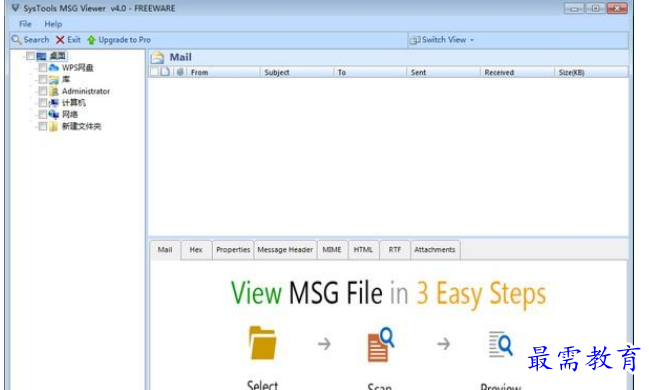This screenshot has height=390, width=649.
Task: Switch to the Attachments tab
Action: coord(435,250)
